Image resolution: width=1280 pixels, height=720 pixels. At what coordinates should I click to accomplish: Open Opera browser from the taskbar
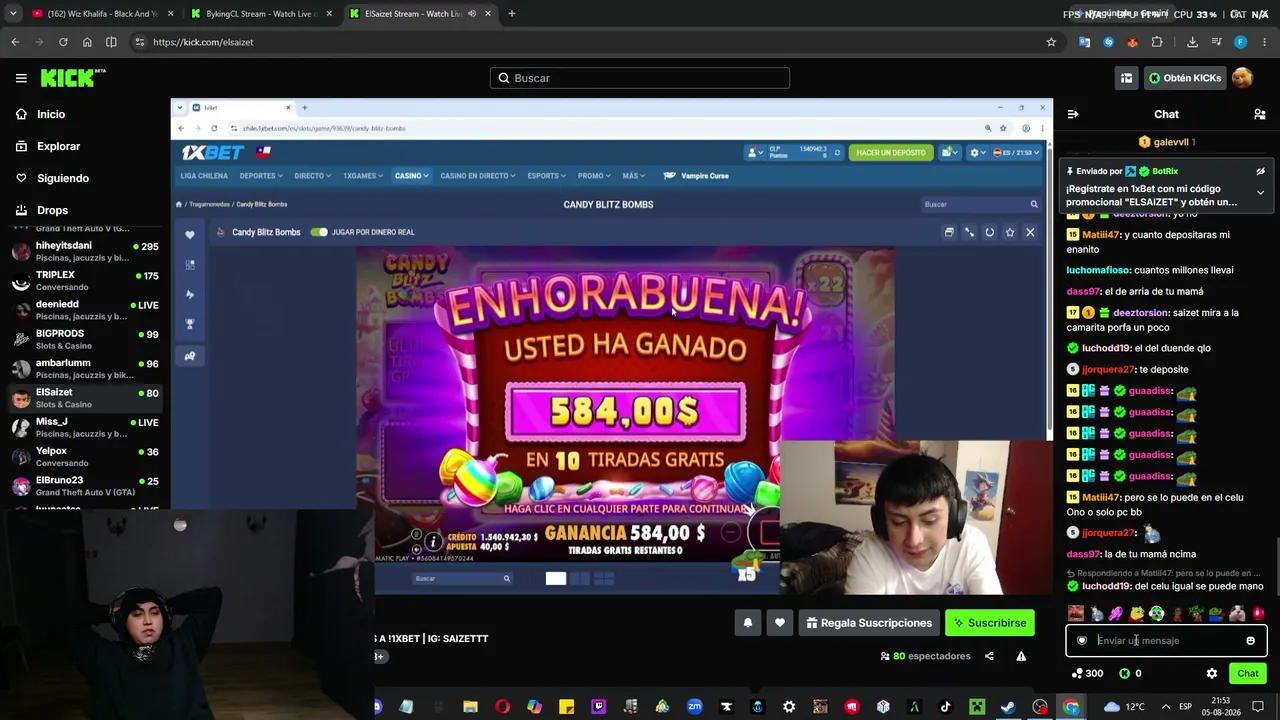(x=502, y=707)
